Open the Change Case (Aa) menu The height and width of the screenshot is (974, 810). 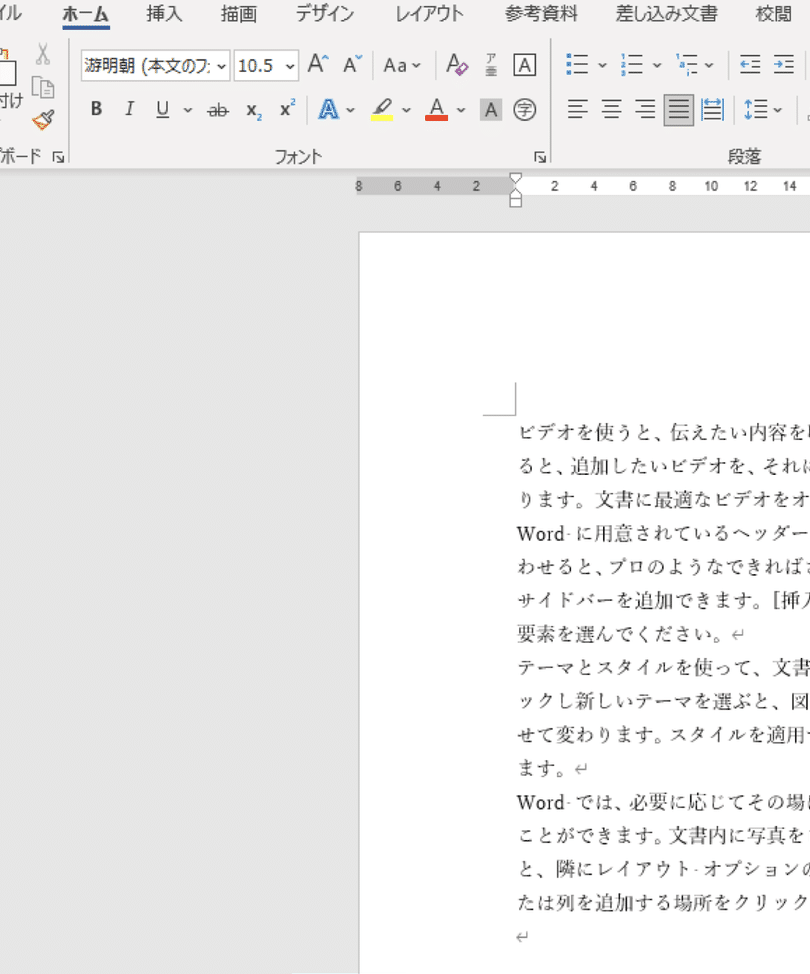[x=402, y=66]
